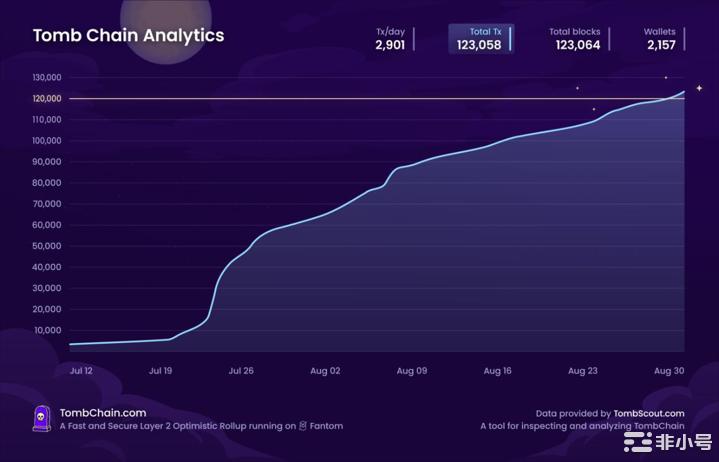
Task: Open the TombScout.com data provider link
Action: (649, 413)
